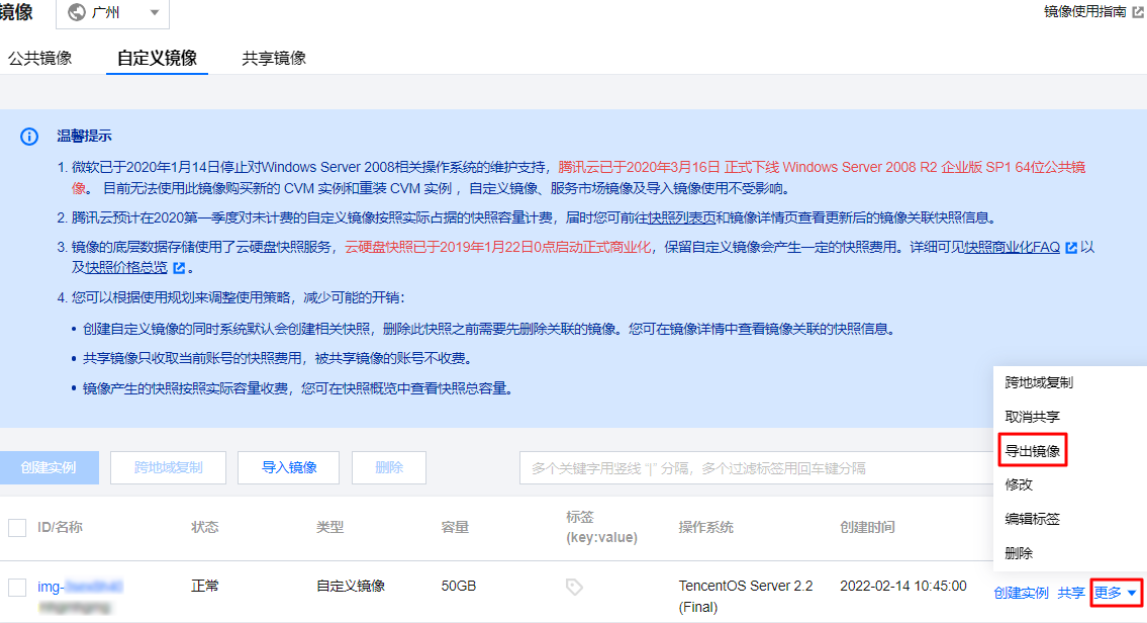Screen dimensions: 1147x623
Task: Choose 导出镜像 from the 更多 menu
Action: (1032, 450)
